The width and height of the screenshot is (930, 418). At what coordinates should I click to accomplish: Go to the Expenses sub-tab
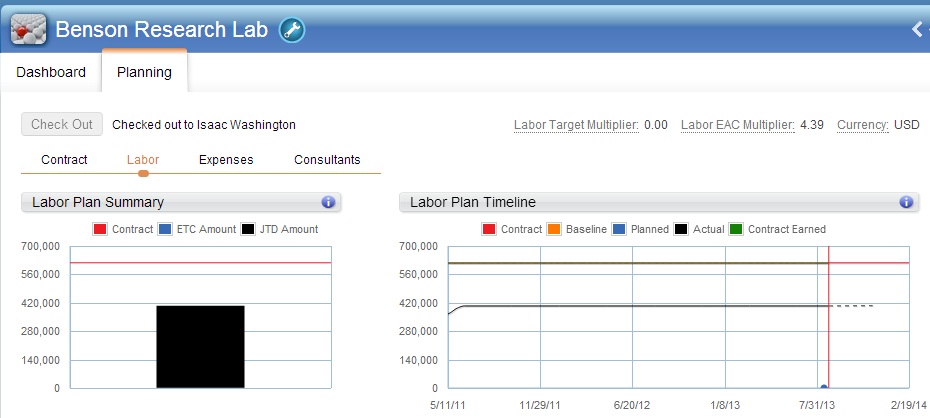pyautogui.click(x=226, y=160)
